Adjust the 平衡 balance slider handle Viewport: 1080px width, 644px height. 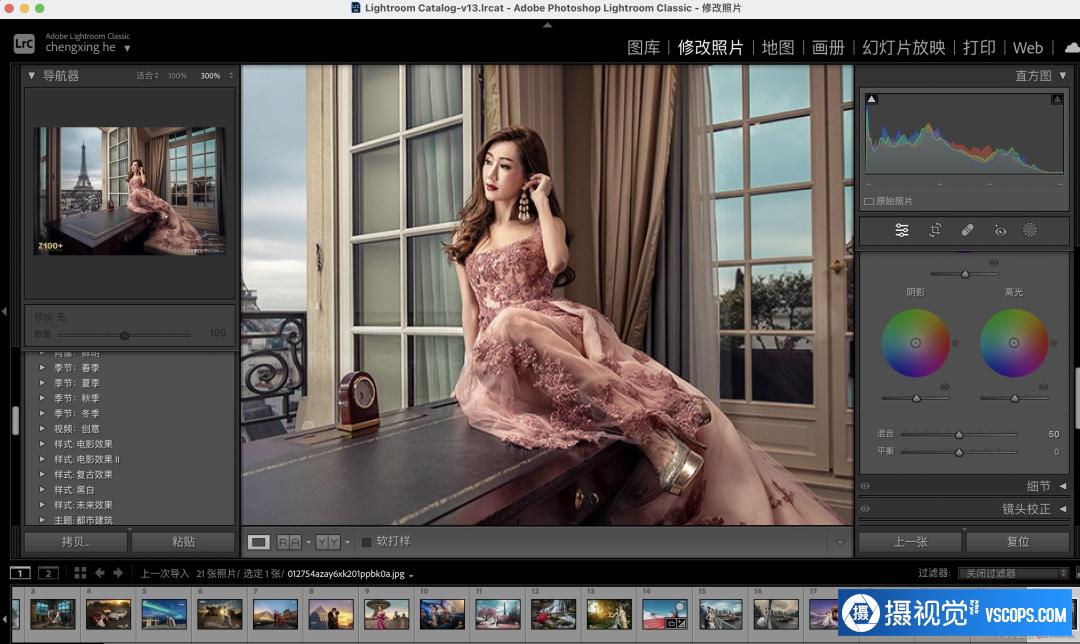959,453
